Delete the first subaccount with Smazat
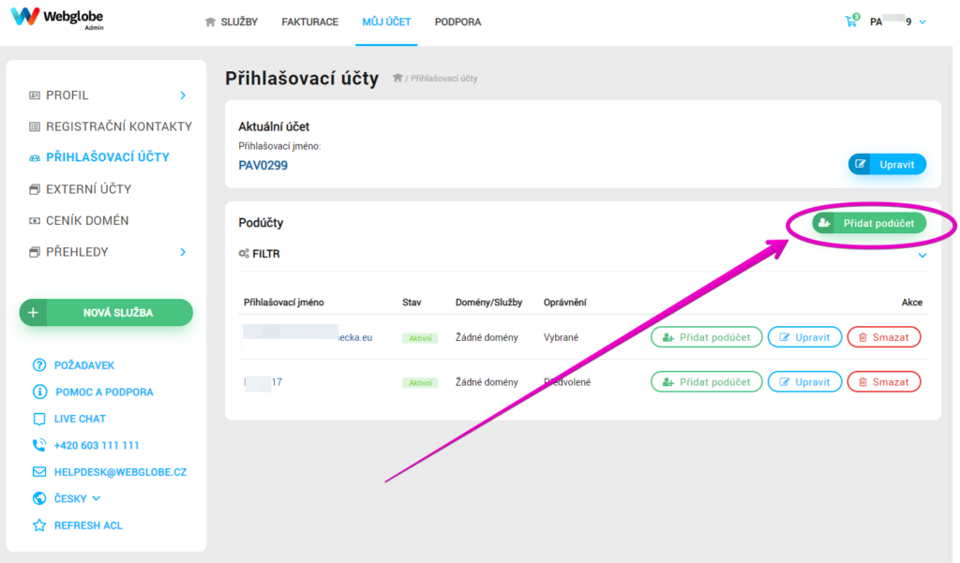 coord(883,337)
